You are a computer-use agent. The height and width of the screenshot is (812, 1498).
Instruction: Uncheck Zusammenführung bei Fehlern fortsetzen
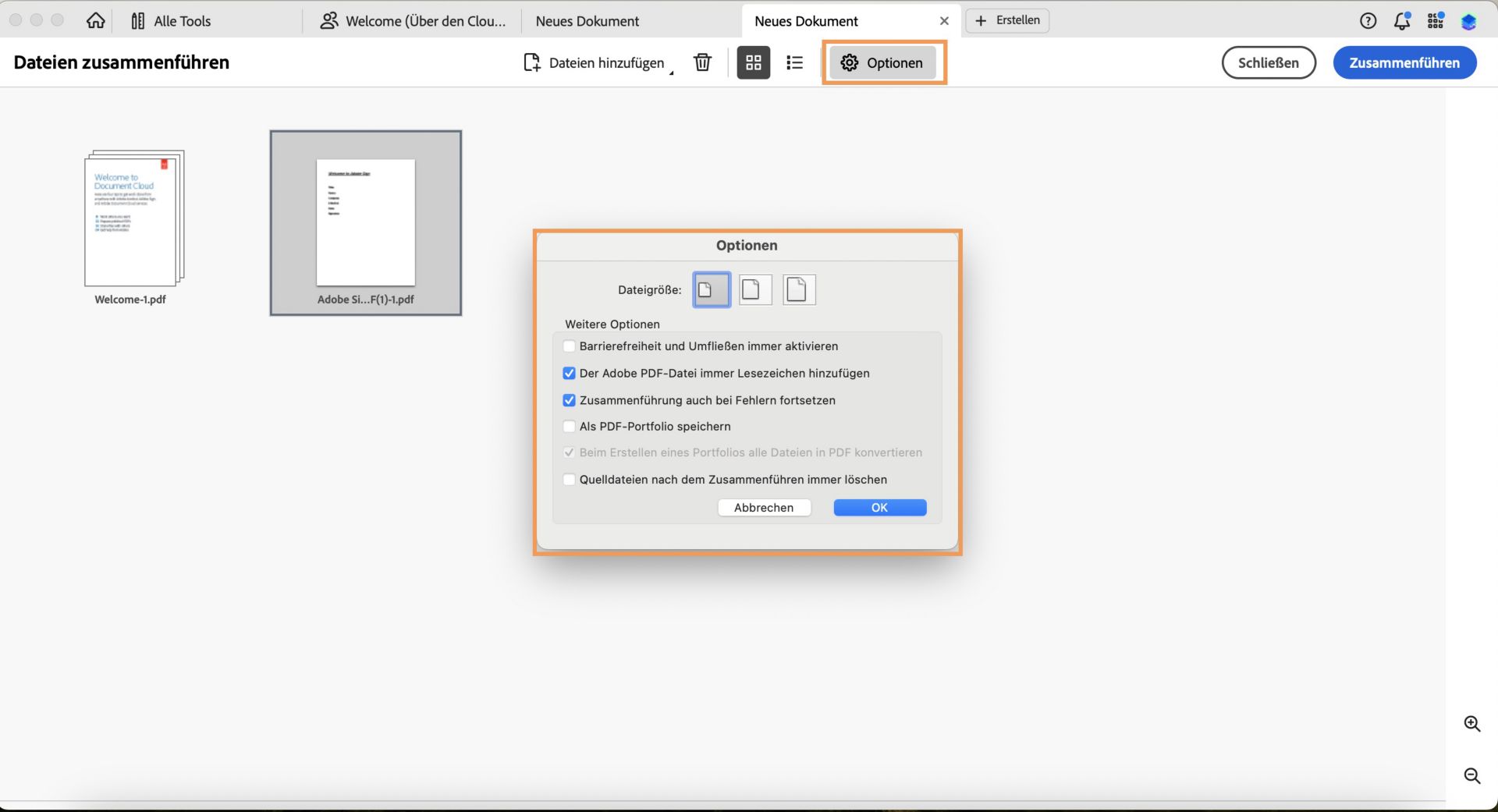click(x=570, y=400)
